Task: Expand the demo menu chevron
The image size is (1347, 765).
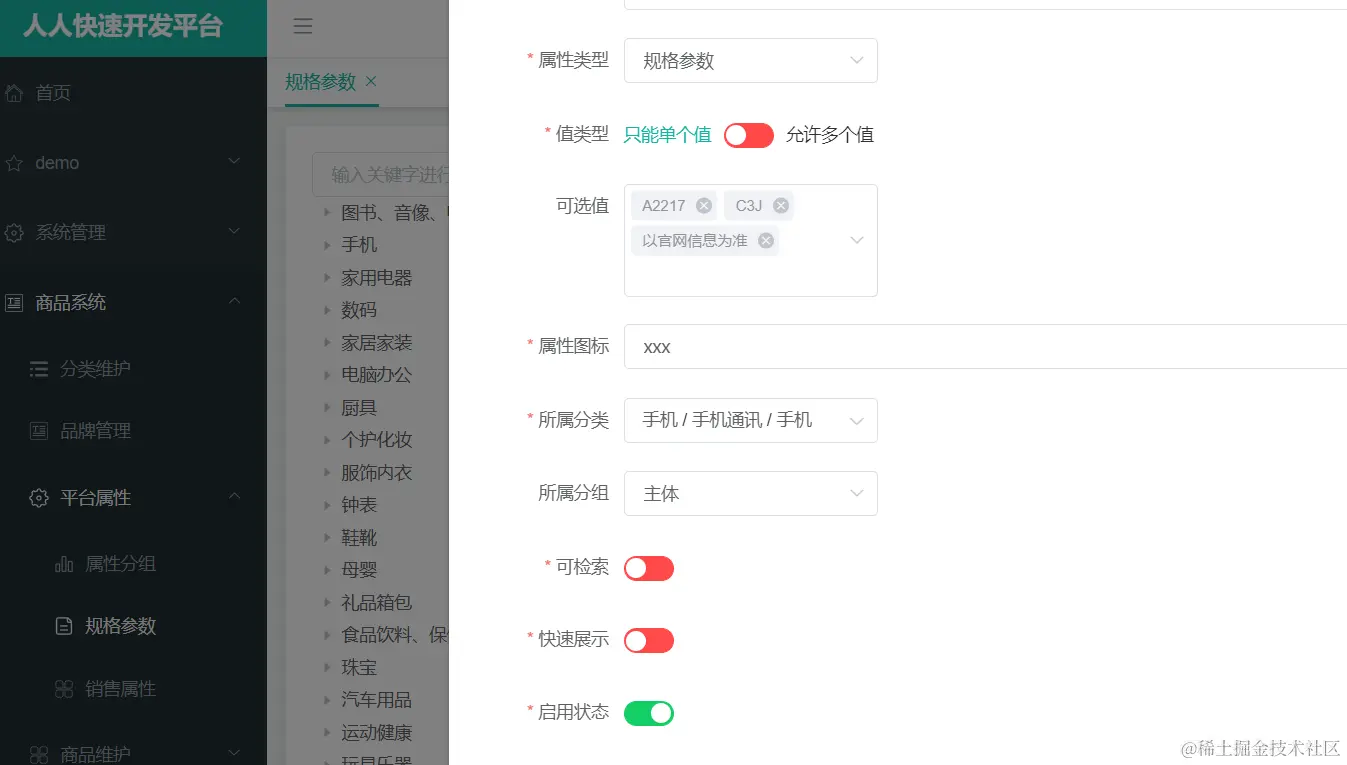Action: coord(234,161)
